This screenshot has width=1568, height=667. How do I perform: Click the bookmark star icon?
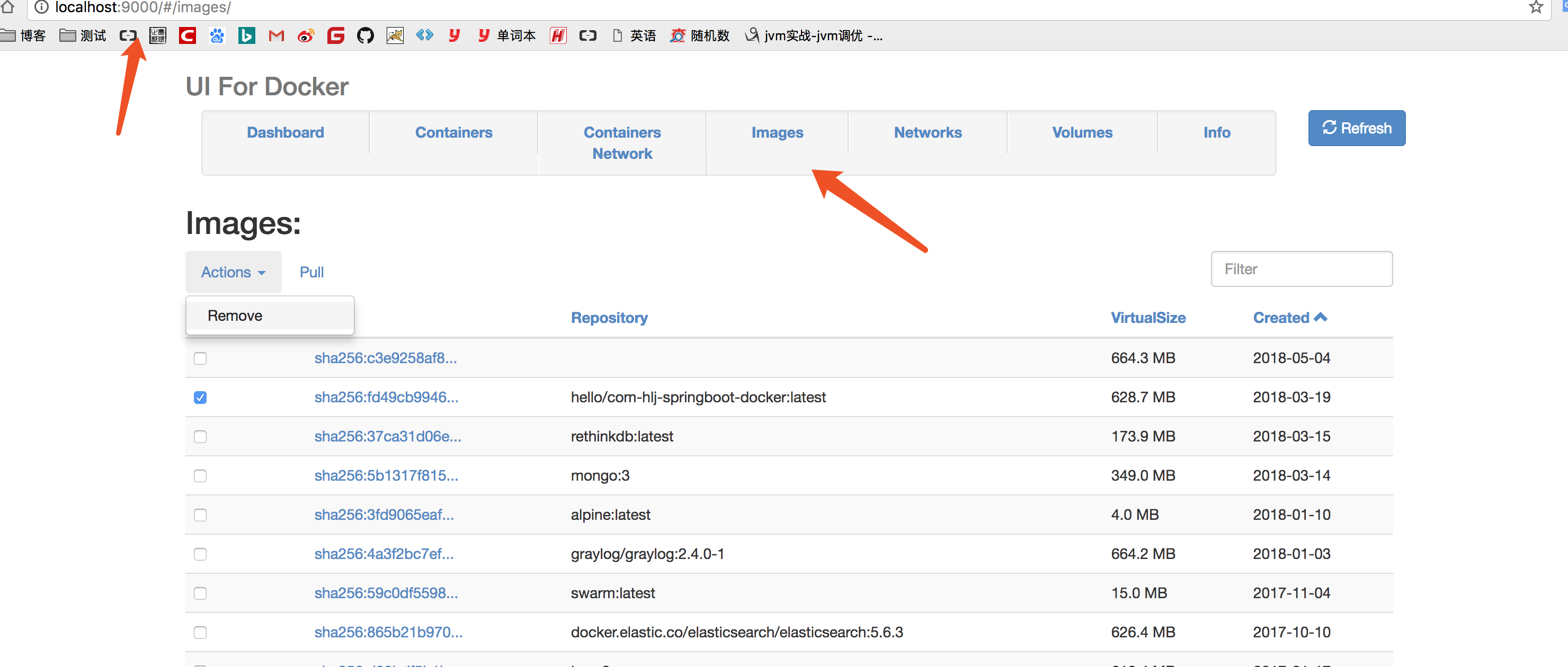pyautogui.click(x=1535, y=7)
